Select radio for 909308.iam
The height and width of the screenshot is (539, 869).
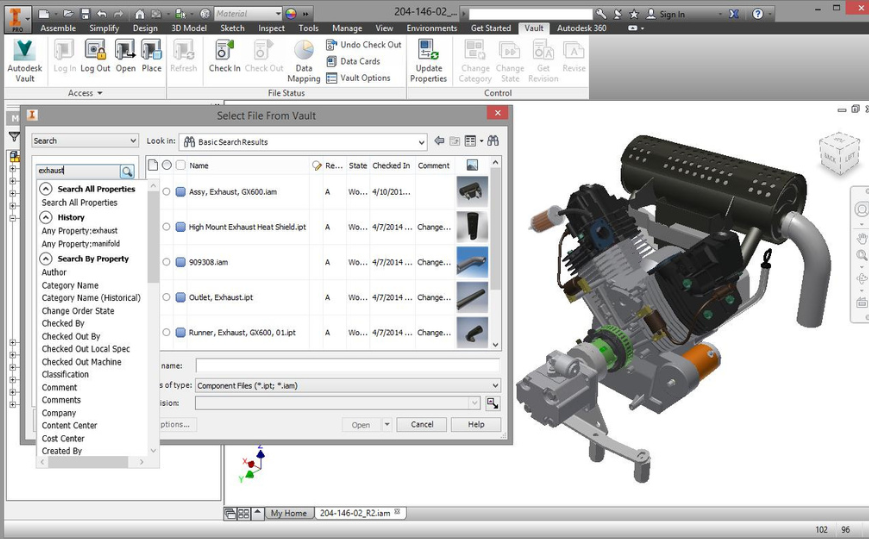(166, 262)
